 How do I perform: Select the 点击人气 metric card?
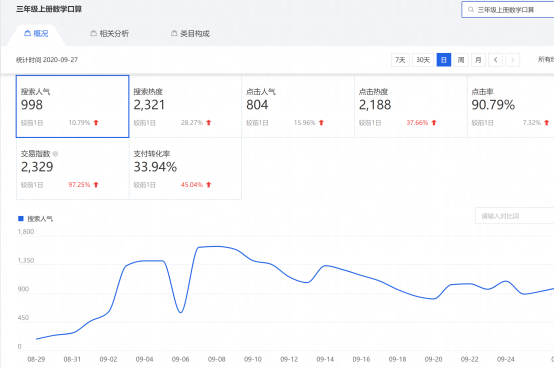tap(298, 106)
